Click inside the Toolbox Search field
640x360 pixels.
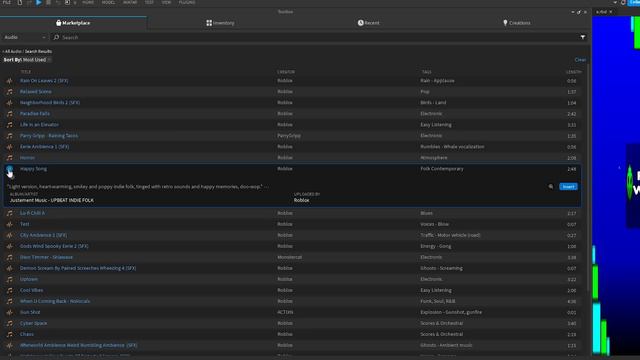pyautogui.click(x=318, y=37)
